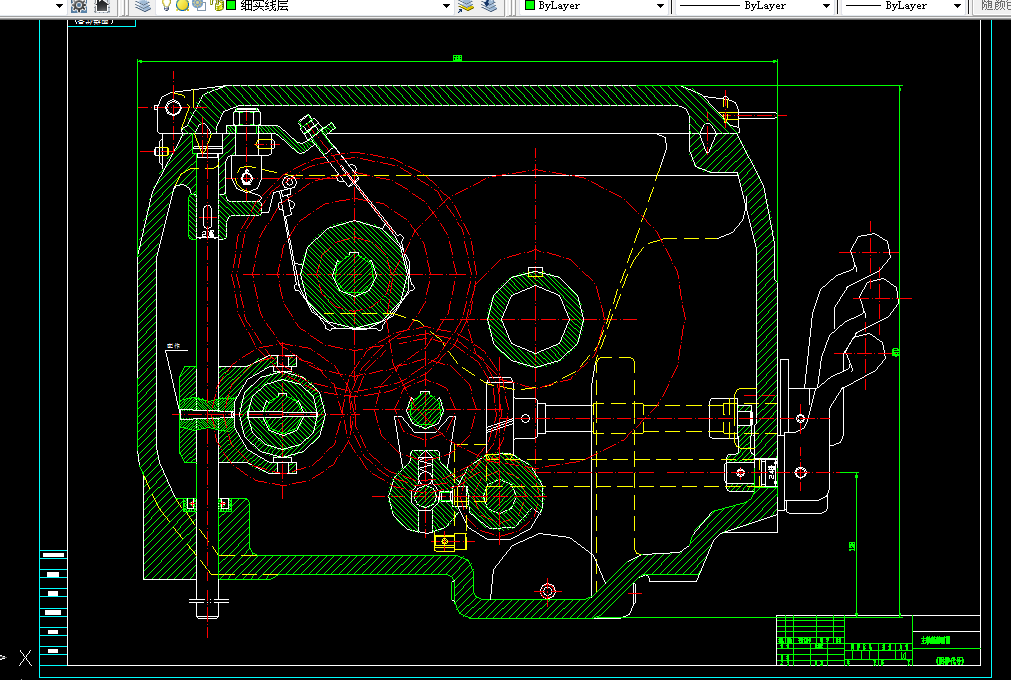
Task: Expand the 细实线层 layer dropdown list
Action: point(446,6)
